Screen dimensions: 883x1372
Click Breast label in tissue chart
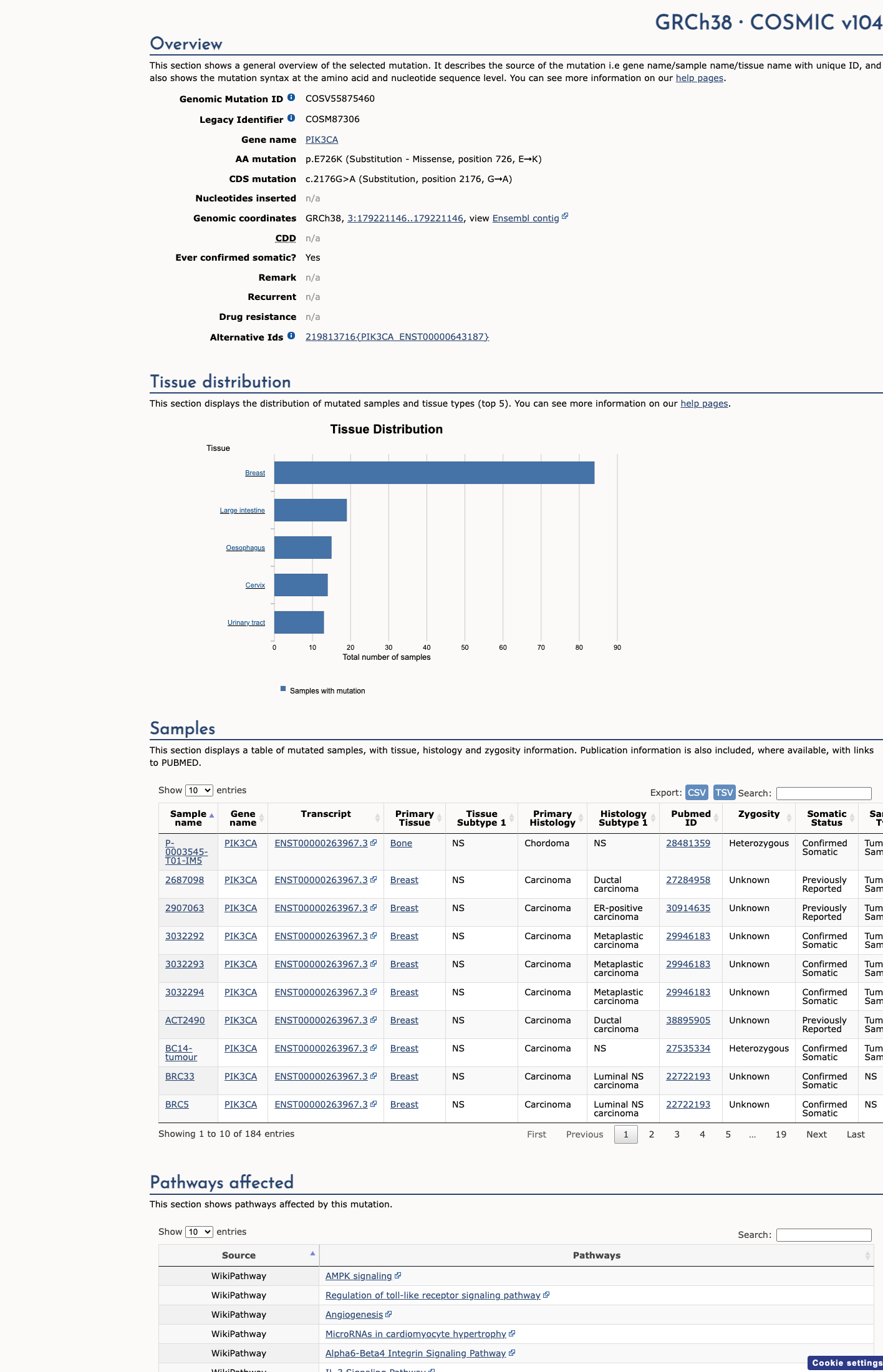[255, 473]
